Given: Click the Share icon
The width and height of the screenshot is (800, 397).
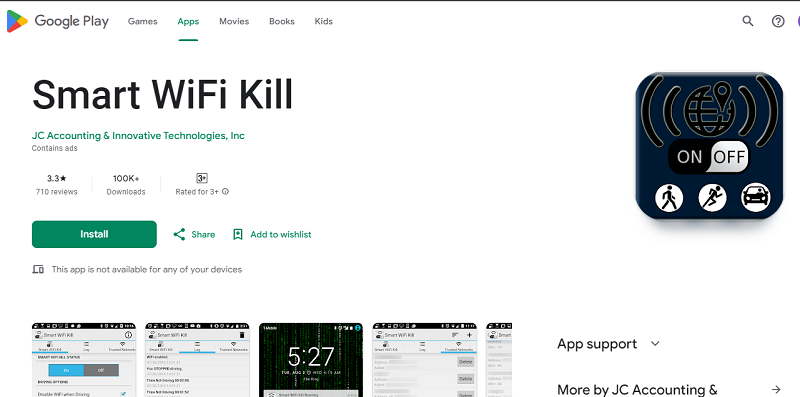Looking at the screenshot, I should pos(179,234).
